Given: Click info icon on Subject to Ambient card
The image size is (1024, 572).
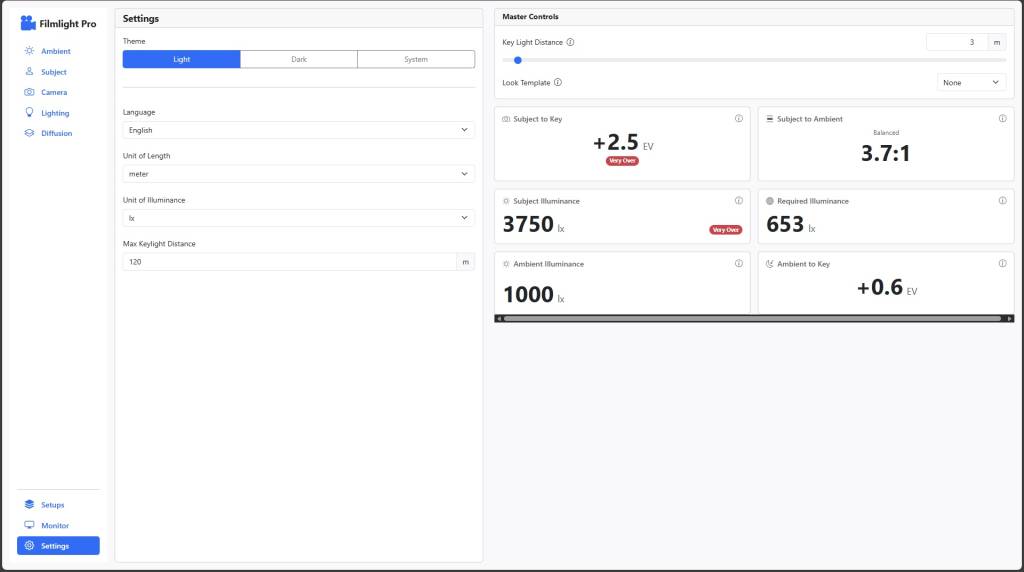Looking at the screenshot, I should (x=1002, y=119).
